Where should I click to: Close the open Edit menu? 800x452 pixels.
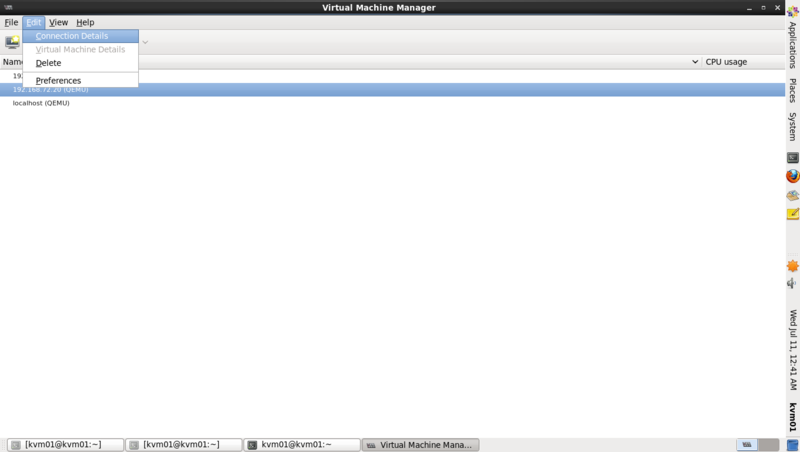pyautogui.click(x=34, y=22)
